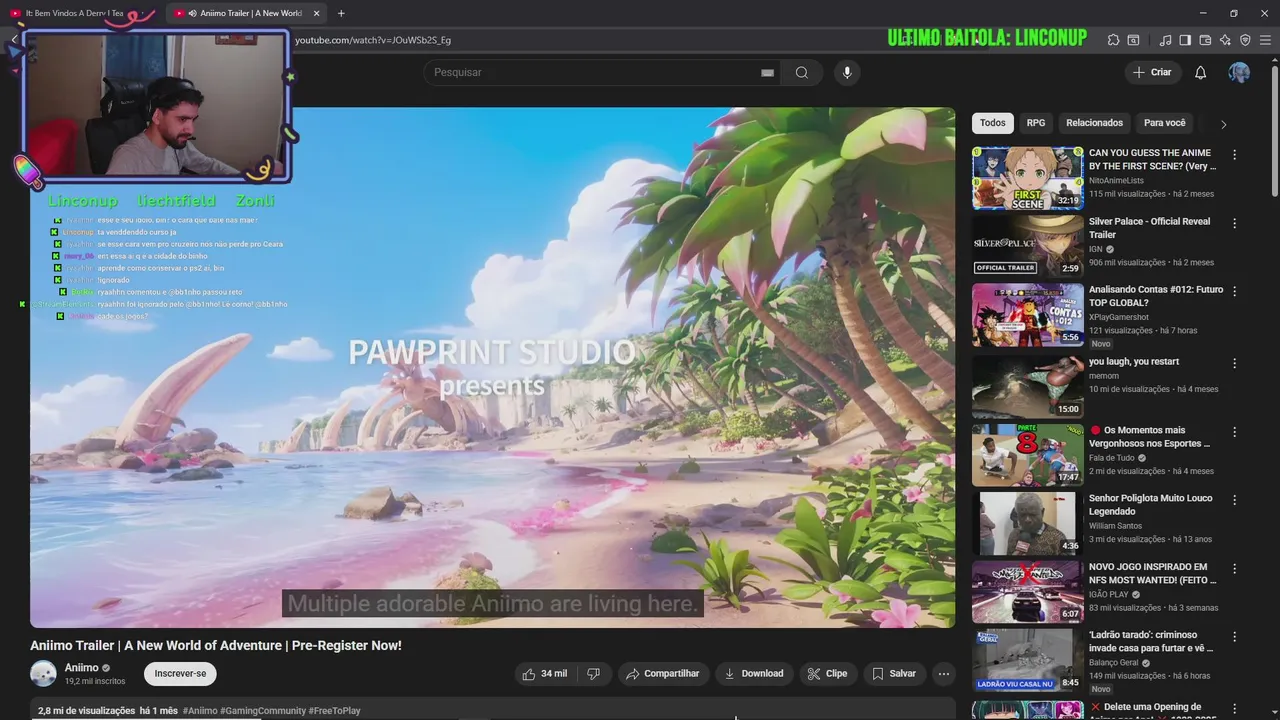The width and height of the screenshot is (1280, 720).
Task: Open the tab search icon in toolbar
Action: tap(1133, 40)
